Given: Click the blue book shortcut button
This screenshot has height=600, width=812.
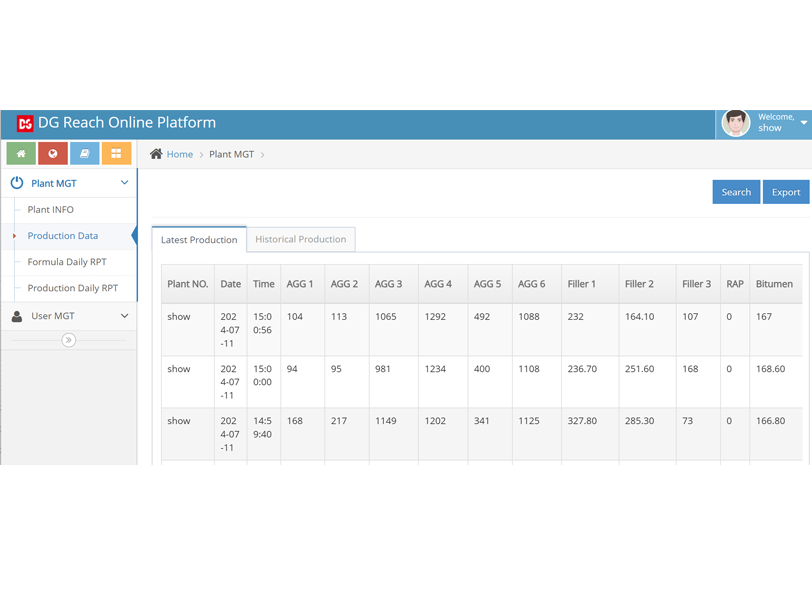Looking at the screenshot, I should [84, 154].
